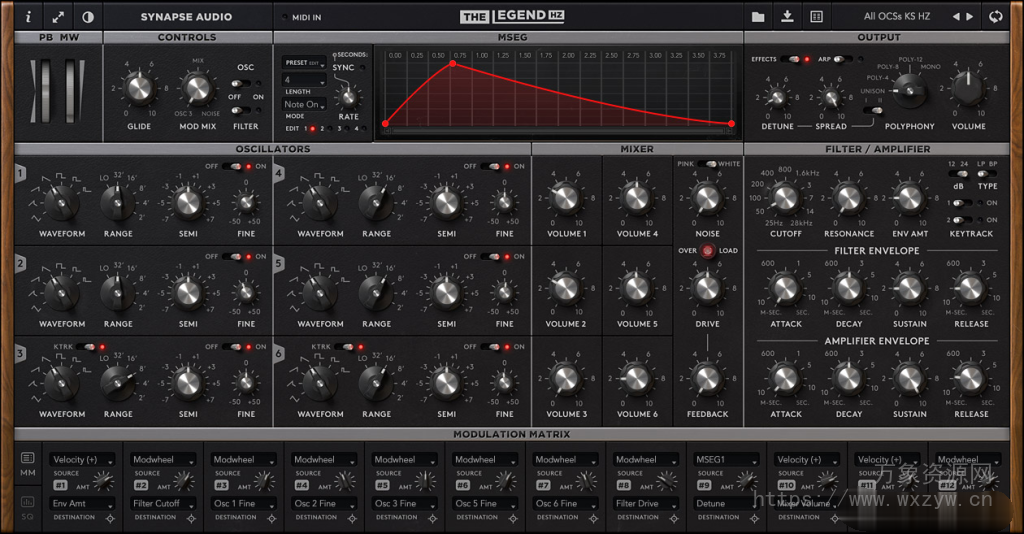Open the info panel with the i icon
Viewport: 1024px width, 534px height.
coord(27,17)
